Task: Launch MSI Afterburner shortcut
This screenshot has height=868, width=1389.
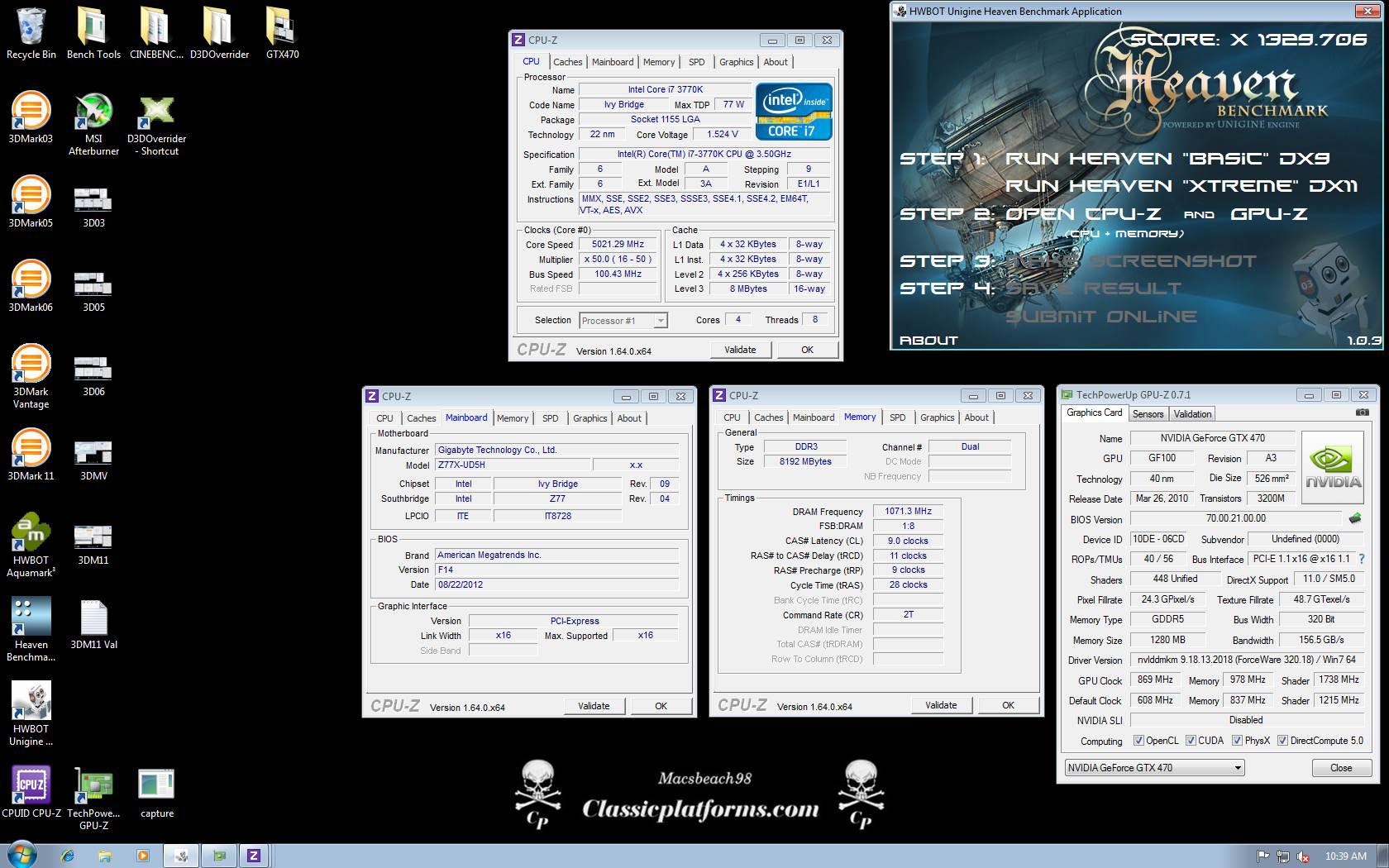Action: 93,124
